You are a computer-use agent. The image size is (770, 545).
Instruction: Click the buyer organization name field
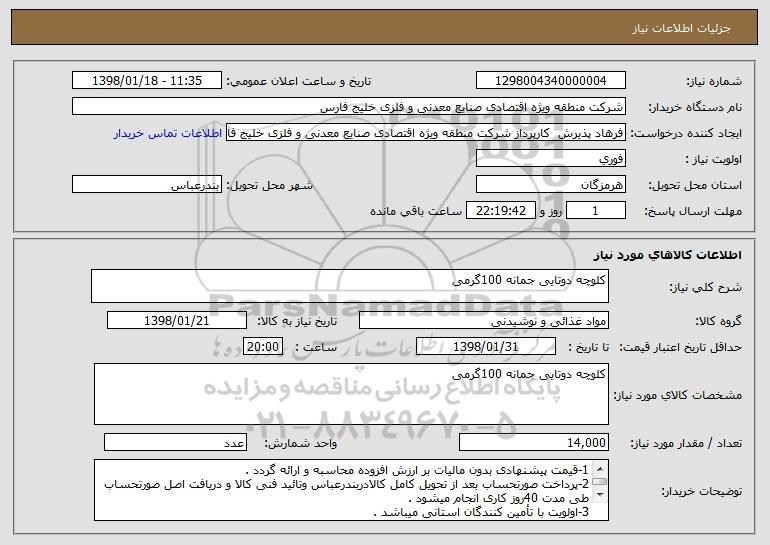pos(349,107)
